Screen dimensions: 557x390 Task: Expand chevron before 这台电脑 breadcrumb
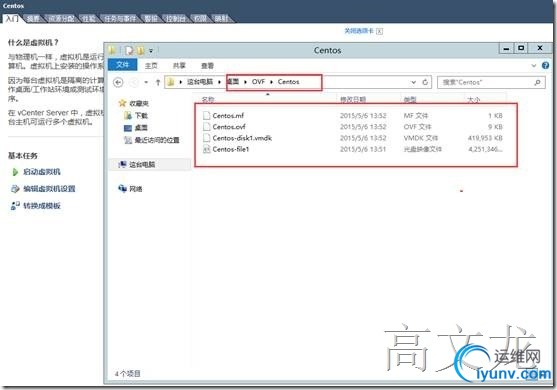(180, 82)
